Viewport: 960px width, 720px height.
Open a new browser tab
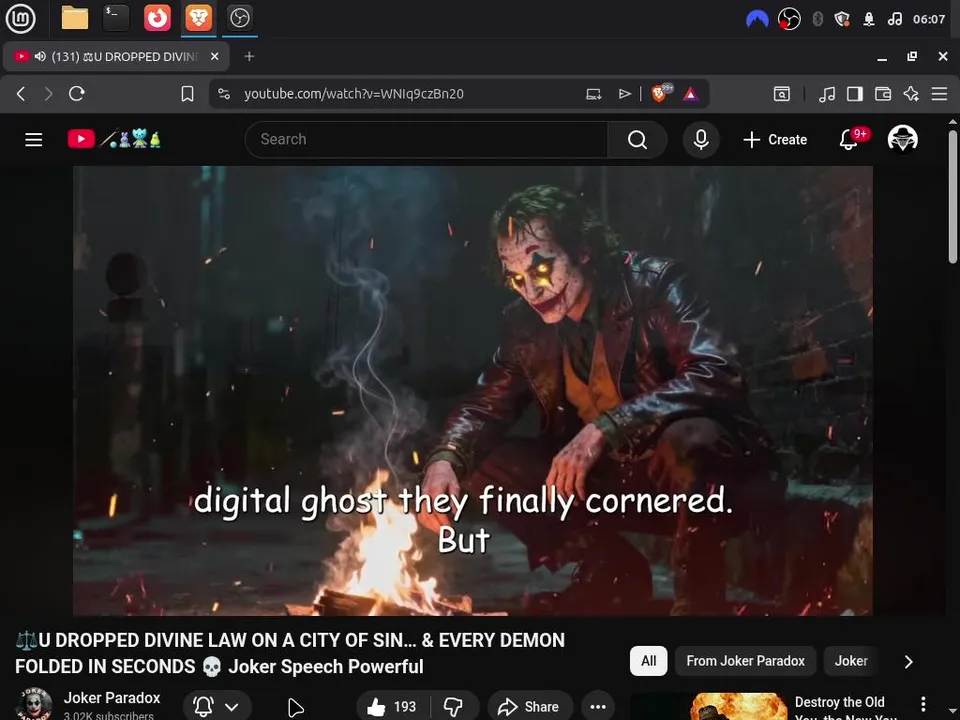tap(249, 56)
